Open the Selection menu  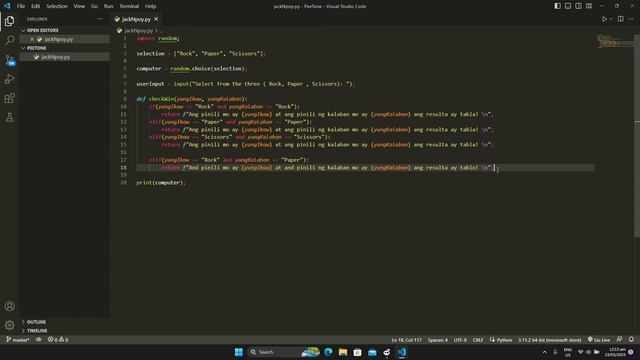point(57,6)
